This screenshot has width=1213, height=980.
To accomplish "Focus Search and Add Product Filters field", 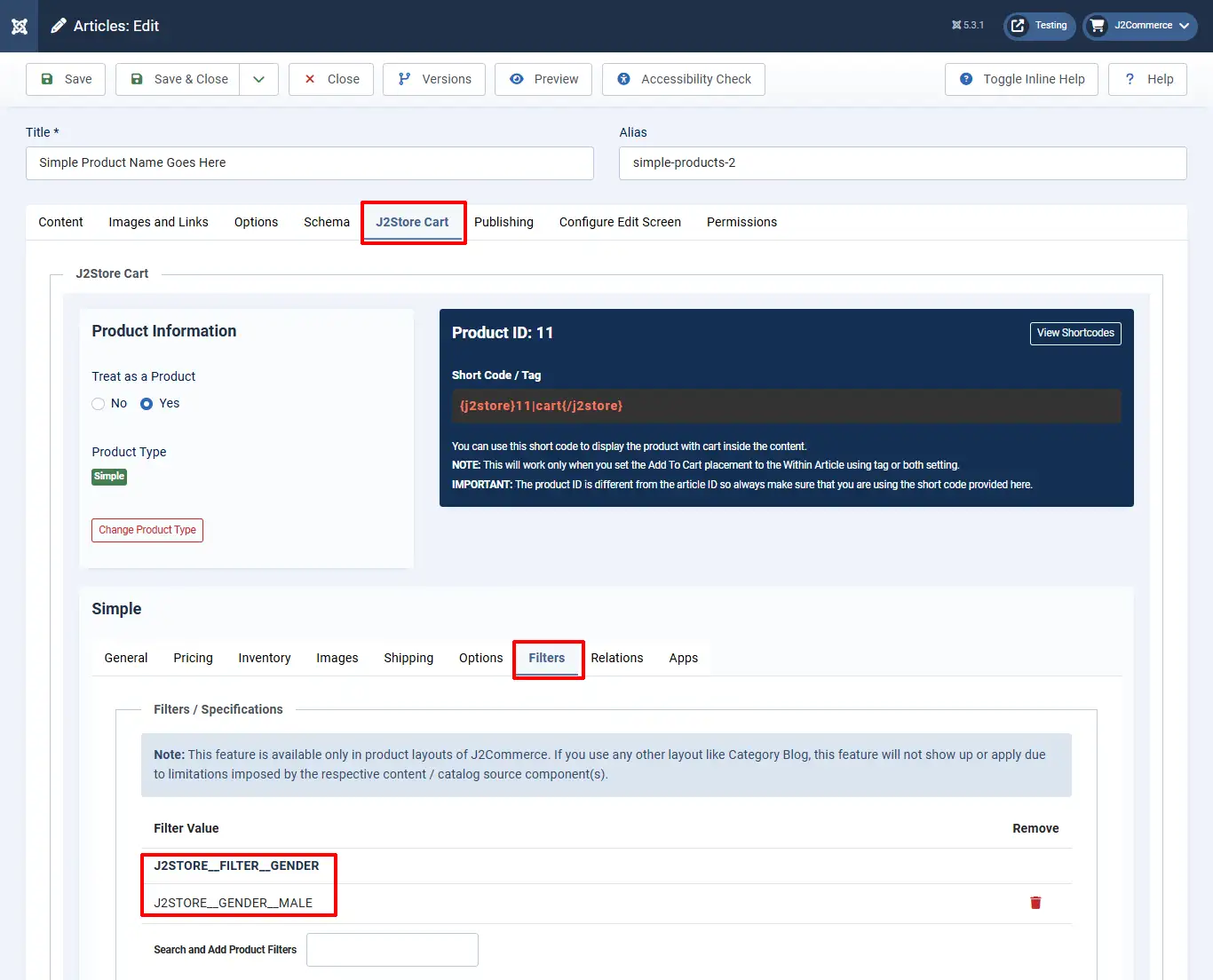I will coord(392,950).
